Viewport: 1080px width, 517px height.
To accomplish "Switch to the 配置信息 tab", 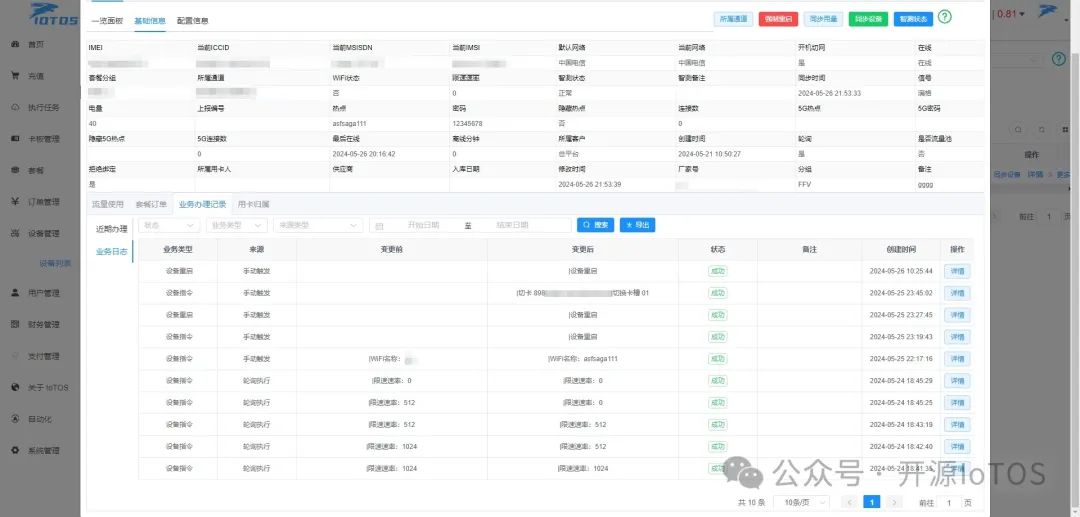I will 192,21.
